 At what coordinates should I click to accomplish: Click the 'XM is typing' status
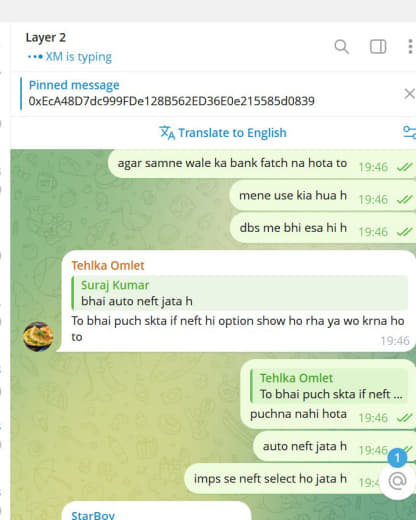point(70,57)
